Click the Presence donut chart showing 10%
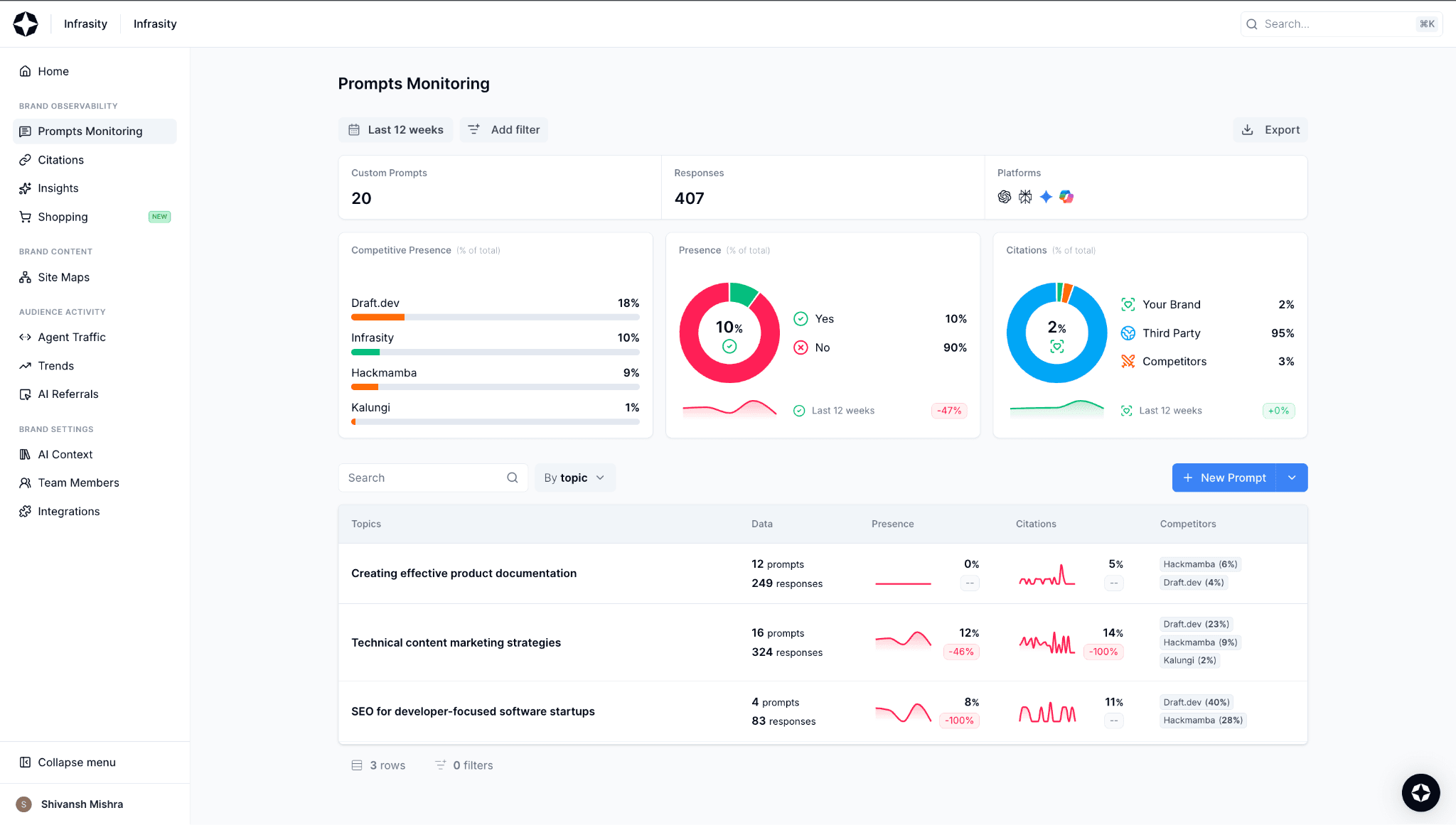The width and height of the screenshot is (1456, 825). pyautogui.click(x=729, y=333)
